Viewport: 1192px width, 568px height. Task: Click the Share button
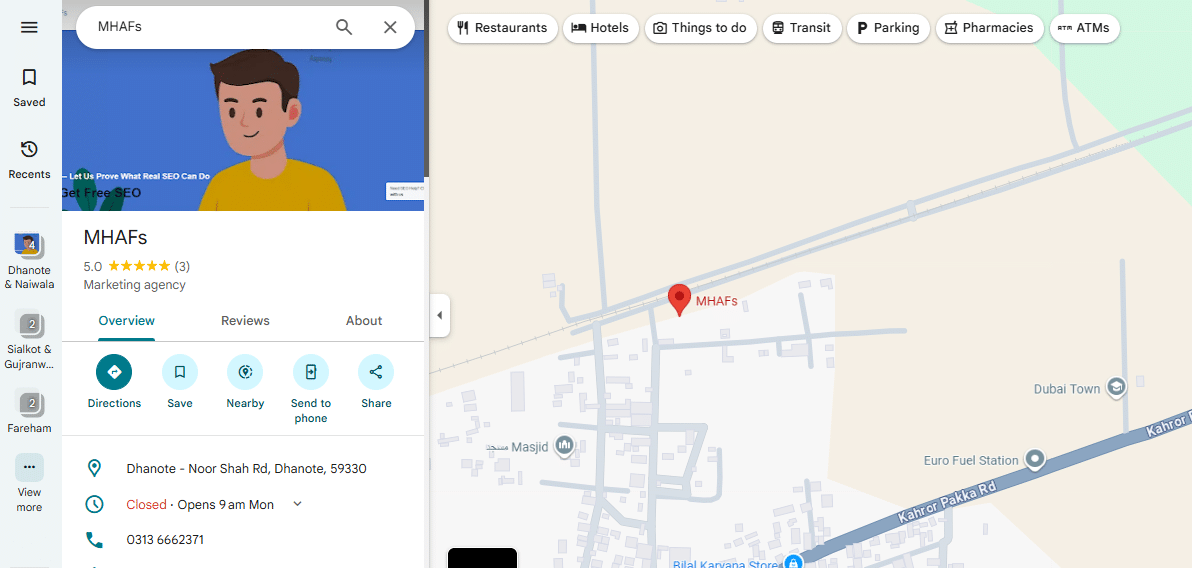coord(376,382)
